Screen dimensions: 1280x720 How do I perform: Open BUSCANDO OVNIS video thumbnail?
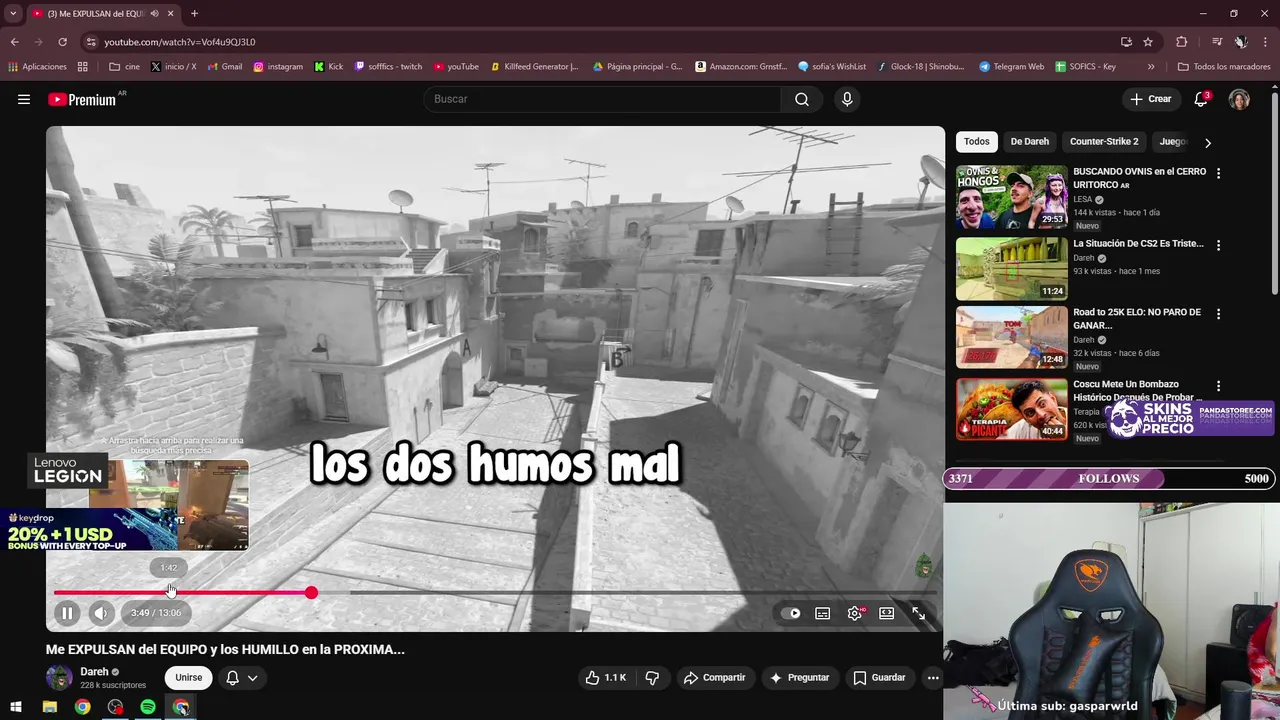(1012, 197)
